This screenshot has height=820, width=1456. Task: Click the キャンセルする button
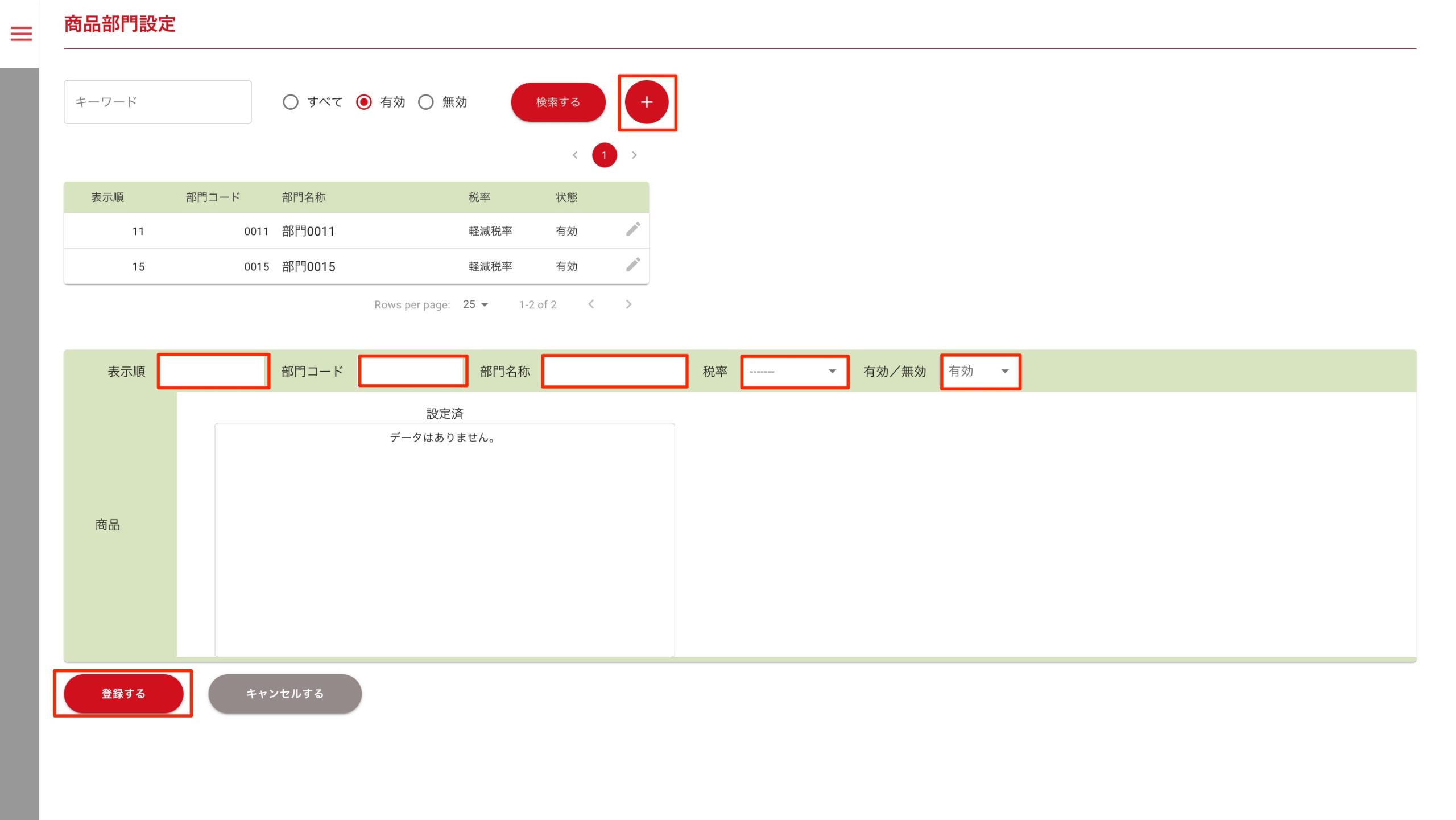pos(284,694)
